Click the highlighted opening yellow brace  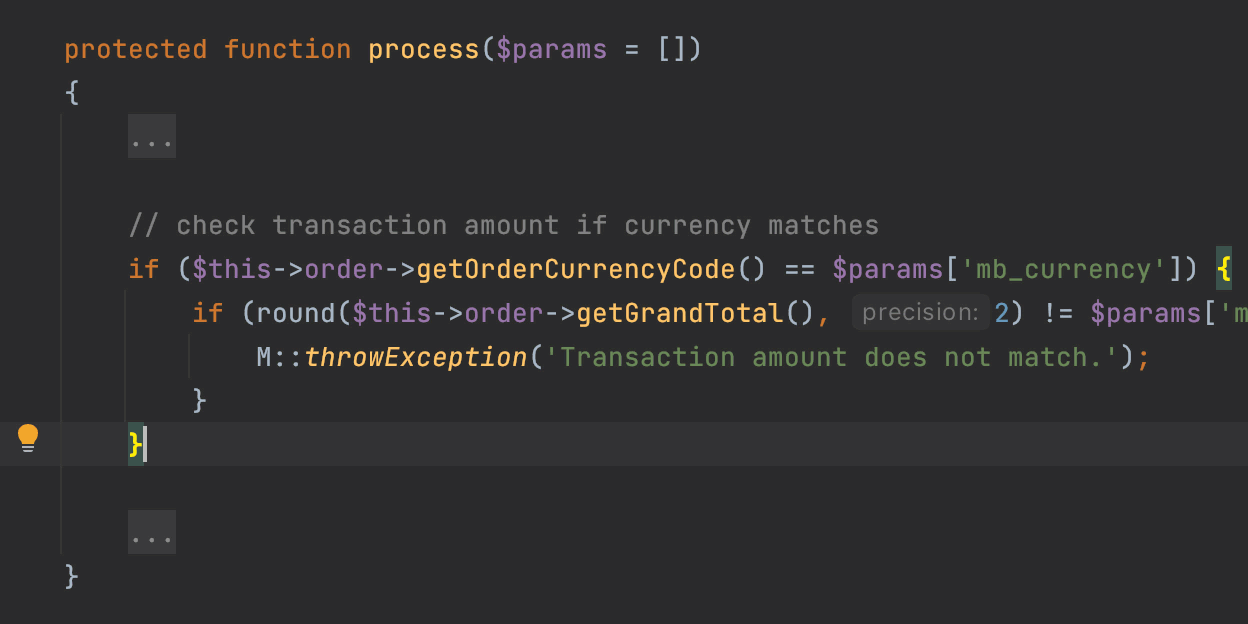tap(1223, 269)
